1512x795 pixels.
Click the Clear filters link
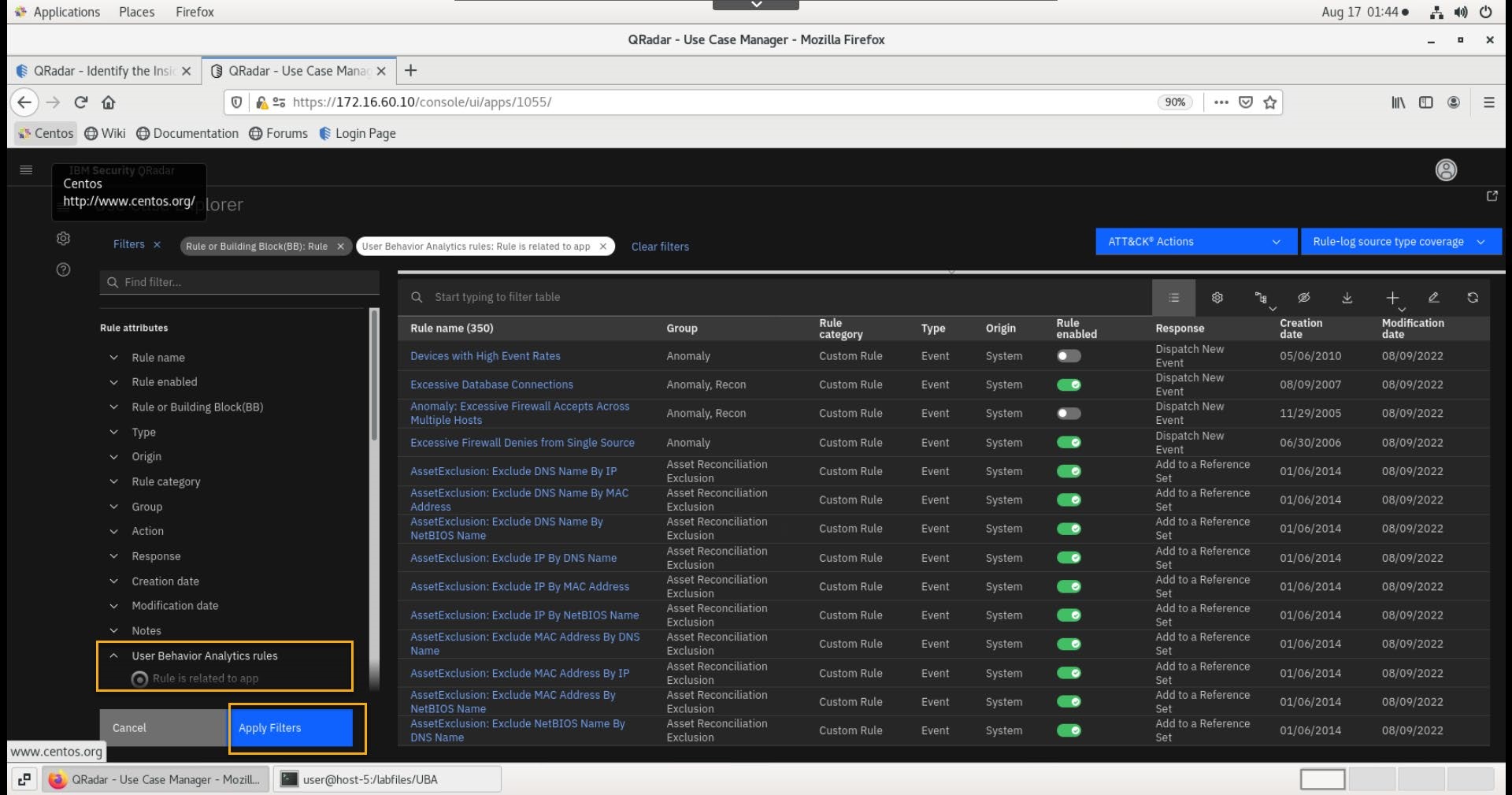(x=660, y=247)
